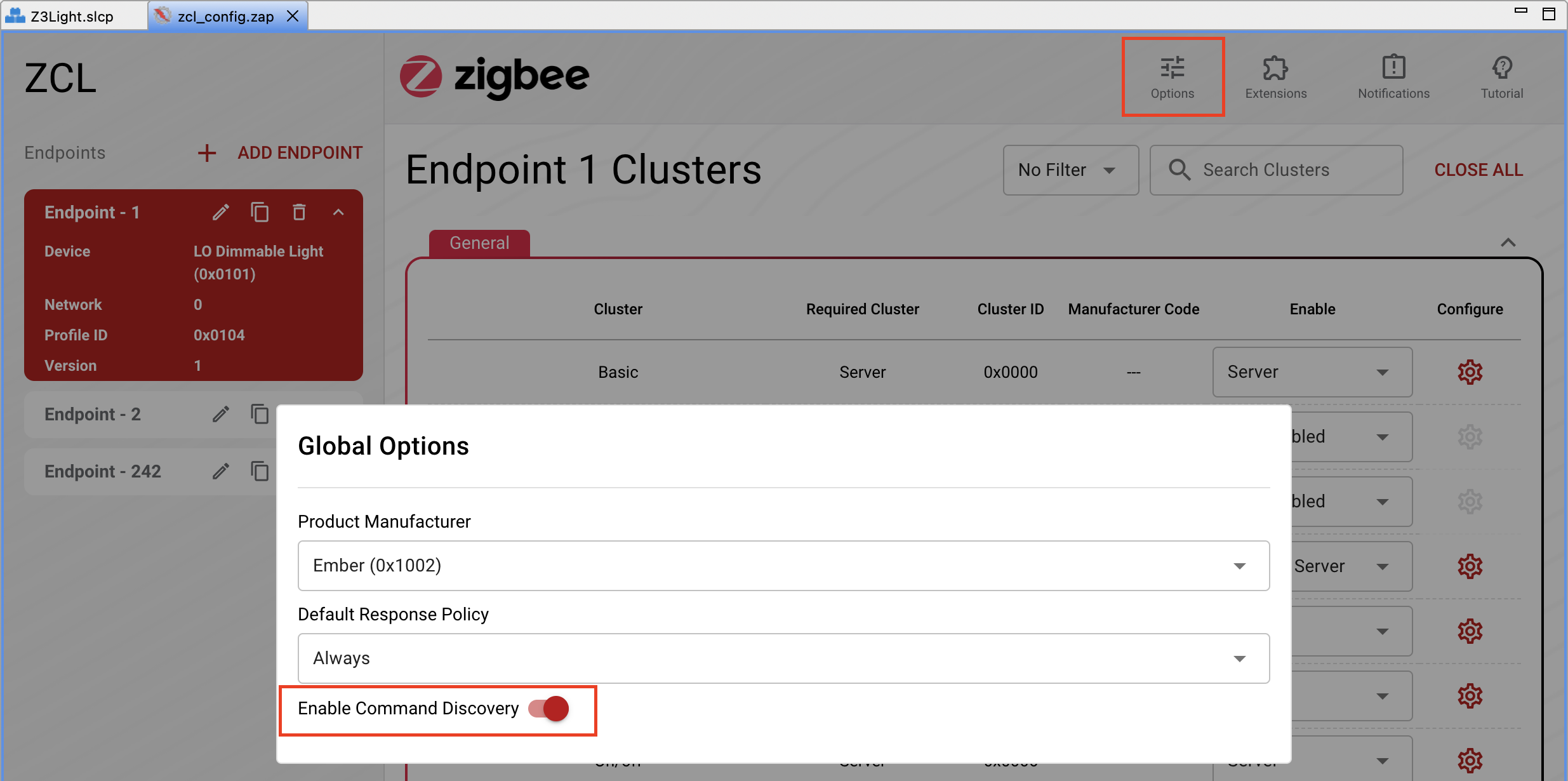Click the zigbee logo
1568x781 pixels.
tap(495, 77)
